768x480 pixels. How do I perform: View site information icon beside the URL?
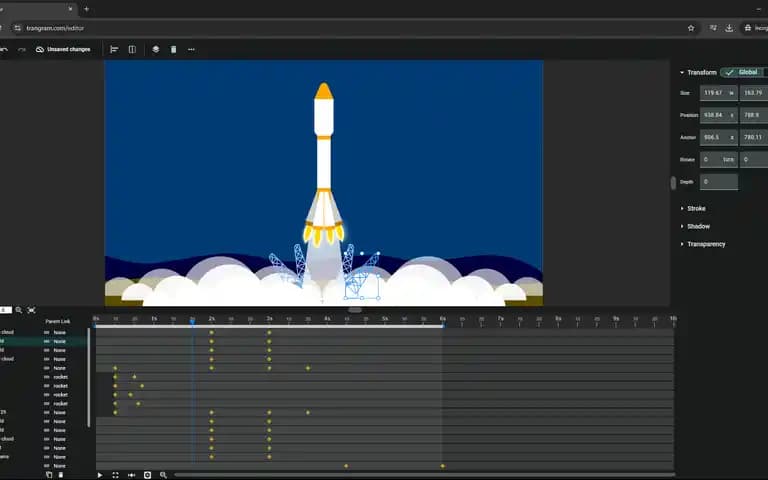(18, 28)
